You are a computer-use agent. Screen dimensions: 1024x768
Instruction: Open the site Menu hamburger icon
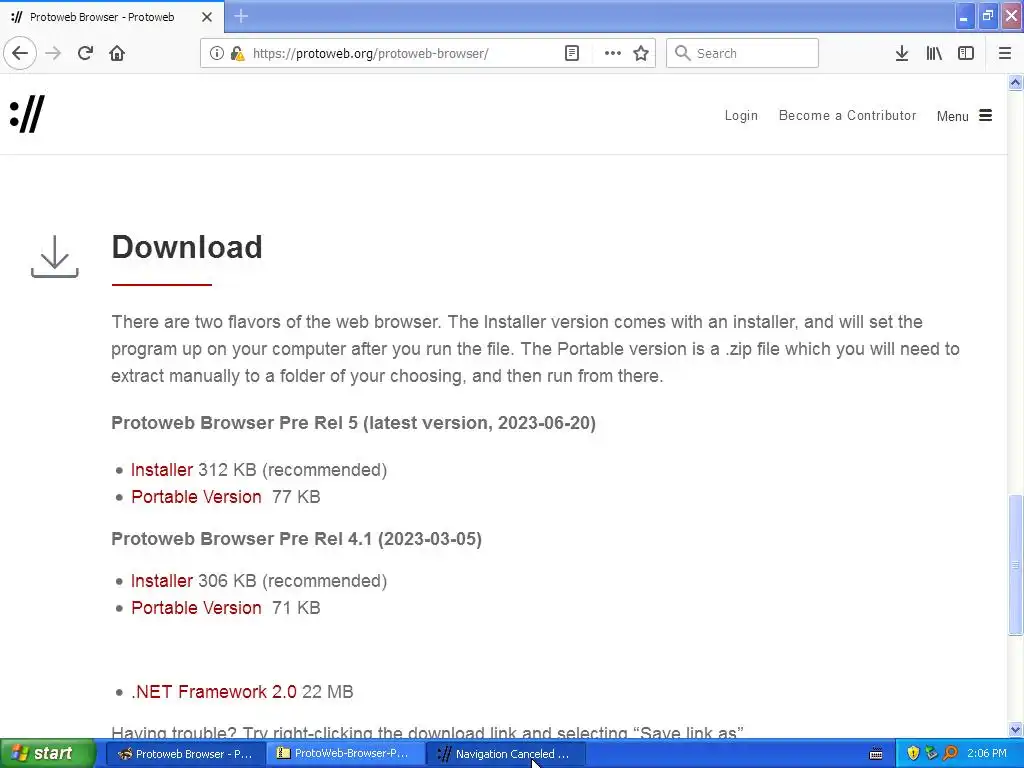point(985,116)
